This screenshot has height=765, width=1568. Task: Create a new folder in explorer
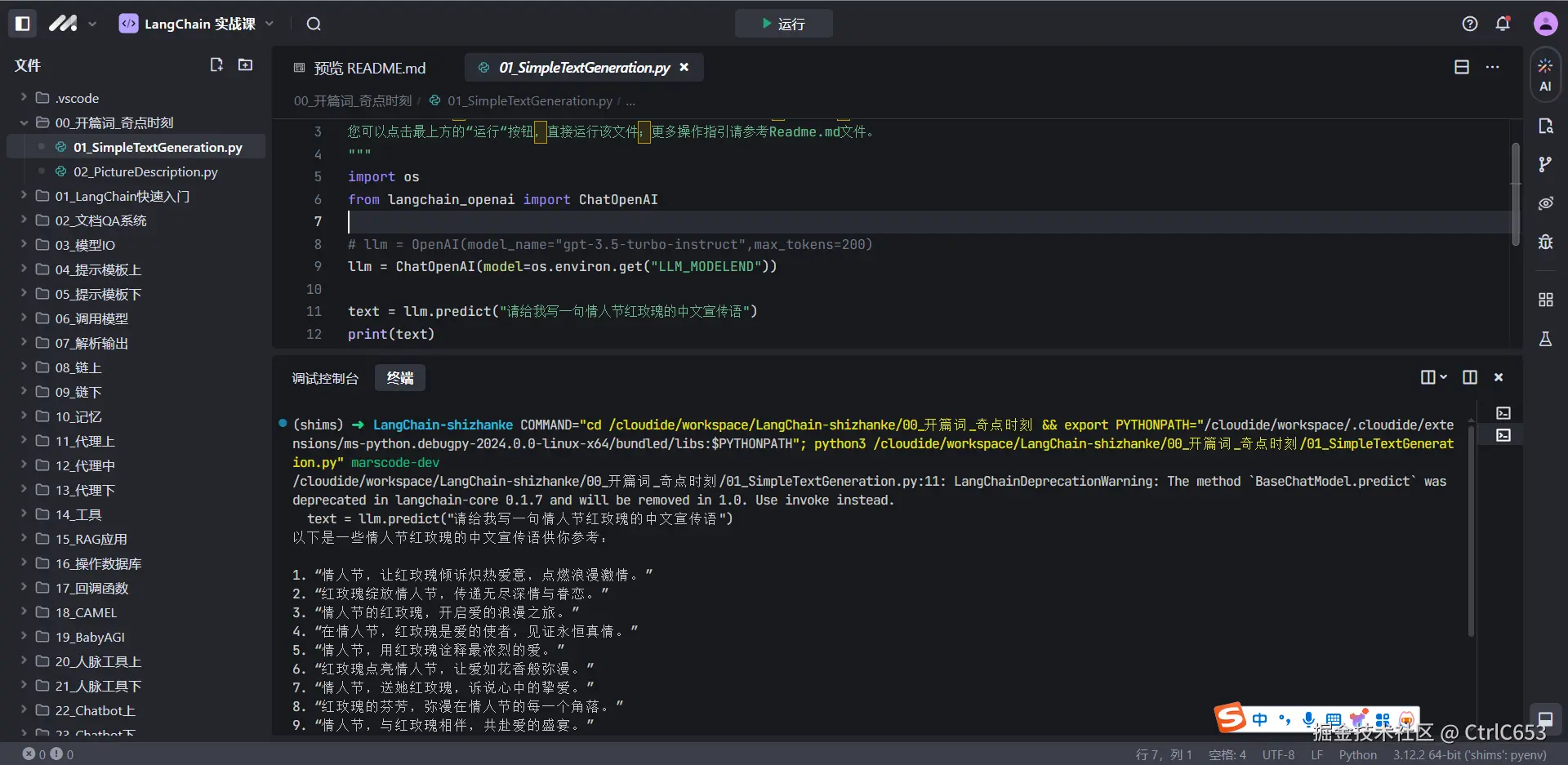pyautogui.click(x=245, y=65)
